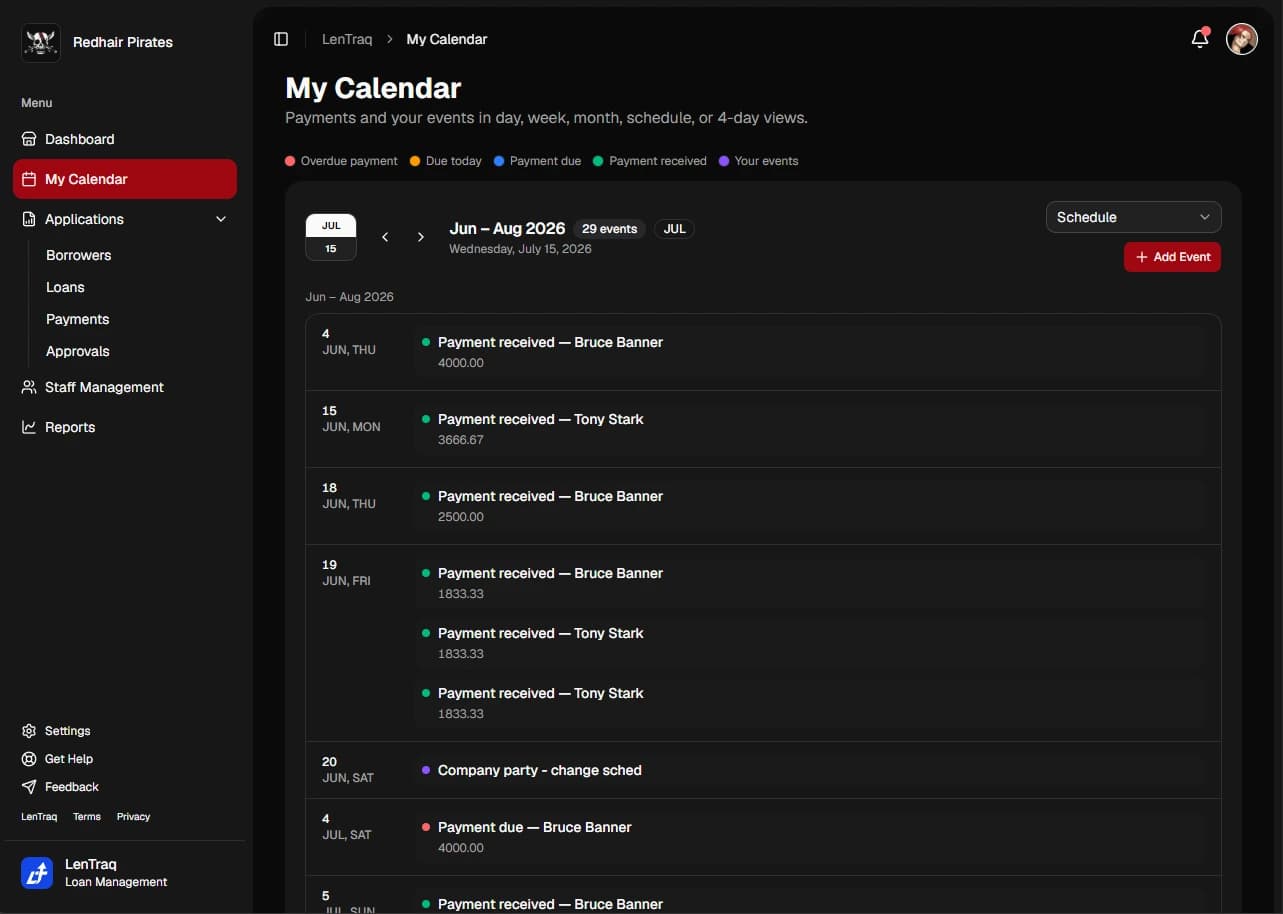Screen dimensions: 1283x914
Task: Click the Get Help lifebuoy icon
Action: coord(29,759)
